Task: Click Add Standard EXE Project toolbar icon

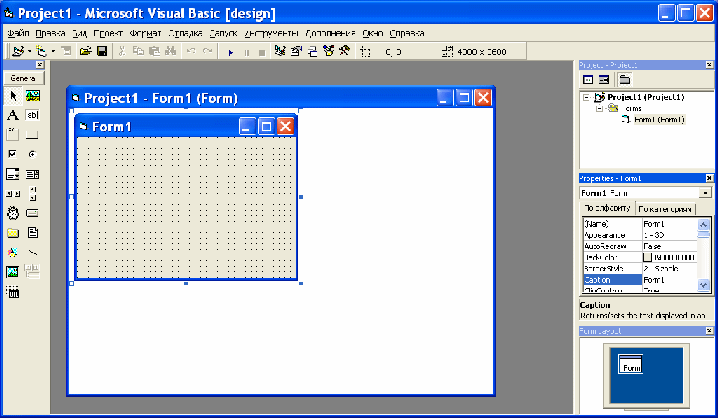Action: [18, 51]
